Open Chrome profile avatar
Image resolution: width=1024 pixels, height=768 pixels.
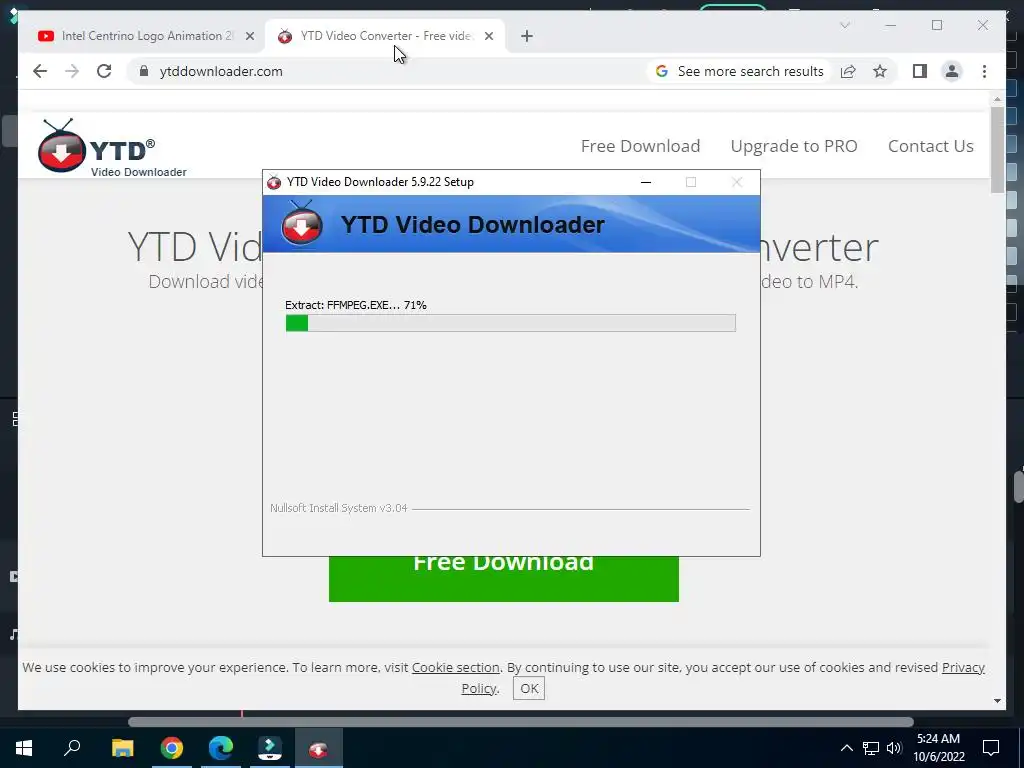[x=952, y=71]
